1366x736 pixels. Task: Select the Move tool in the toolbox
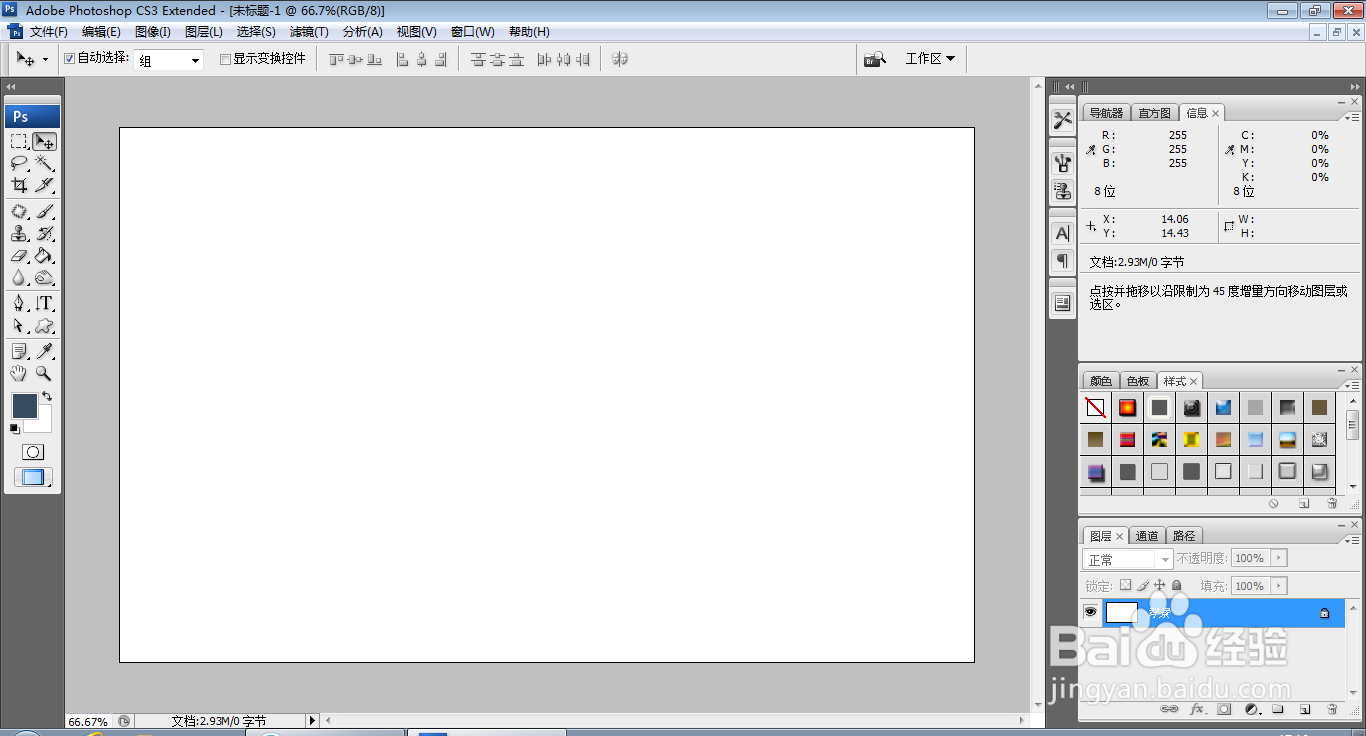[44, 141]
